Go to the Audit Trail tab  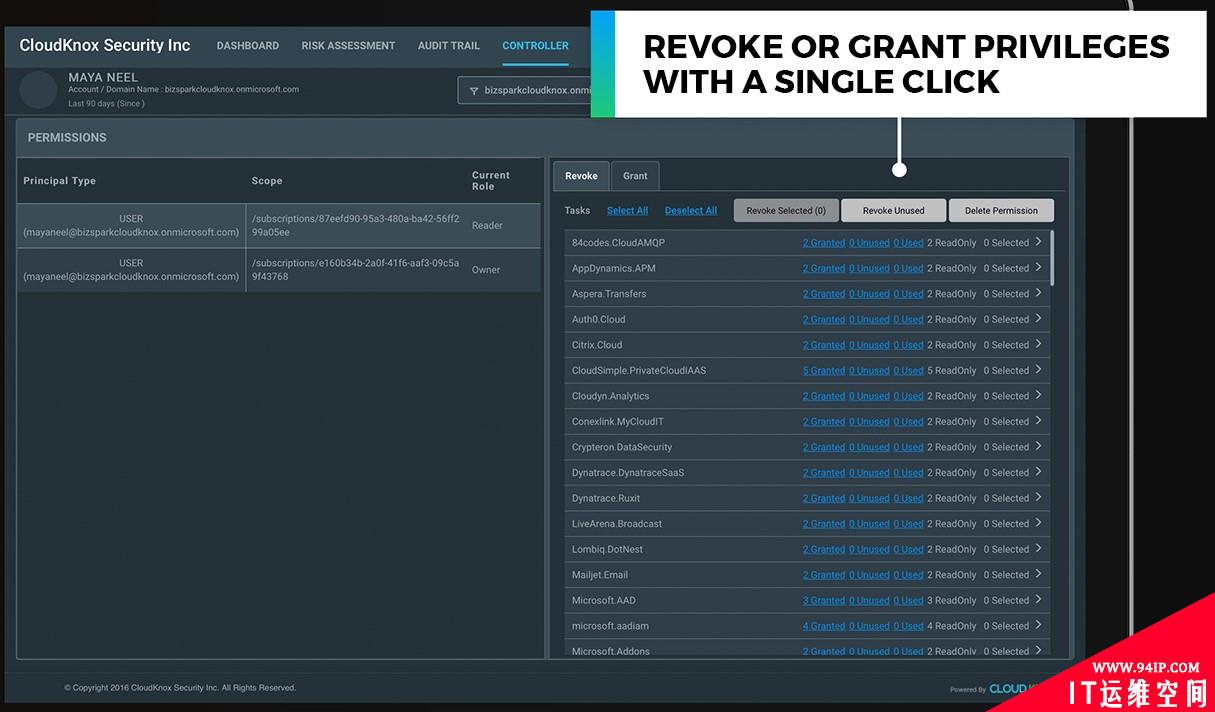click(449, 46)
